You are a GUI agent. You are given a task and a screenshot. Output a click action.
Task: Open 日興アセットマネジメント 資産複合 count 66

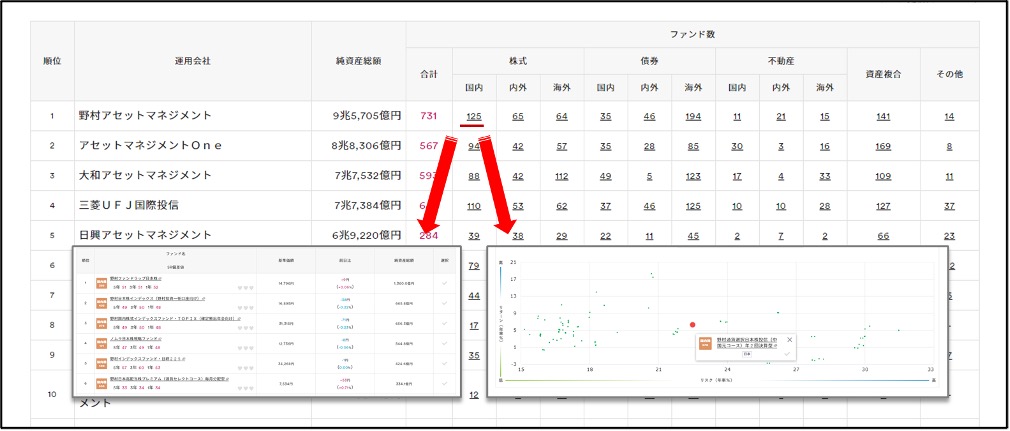click(x=883, y=236)
